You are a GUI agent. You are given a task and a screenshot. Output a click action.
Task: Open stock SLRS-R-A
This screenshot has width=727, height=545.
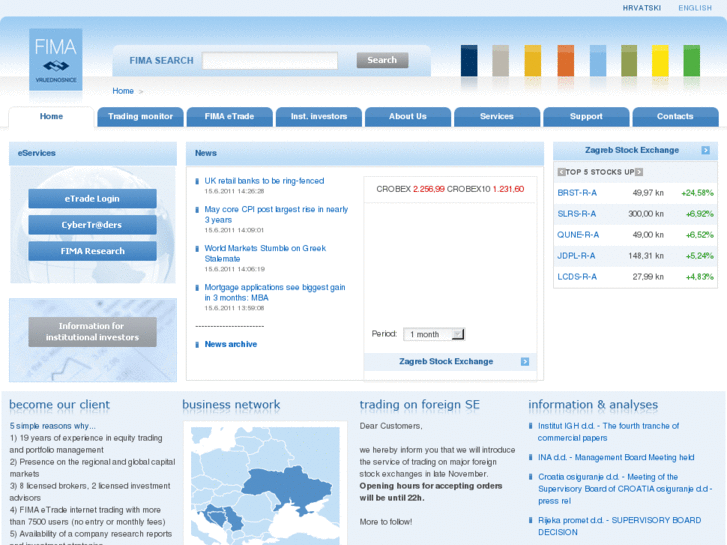577,214
